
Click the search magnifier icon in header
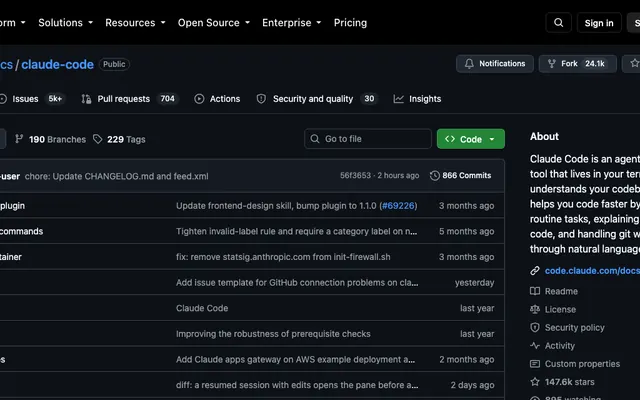pyautogui.click(x=558, y=23)
